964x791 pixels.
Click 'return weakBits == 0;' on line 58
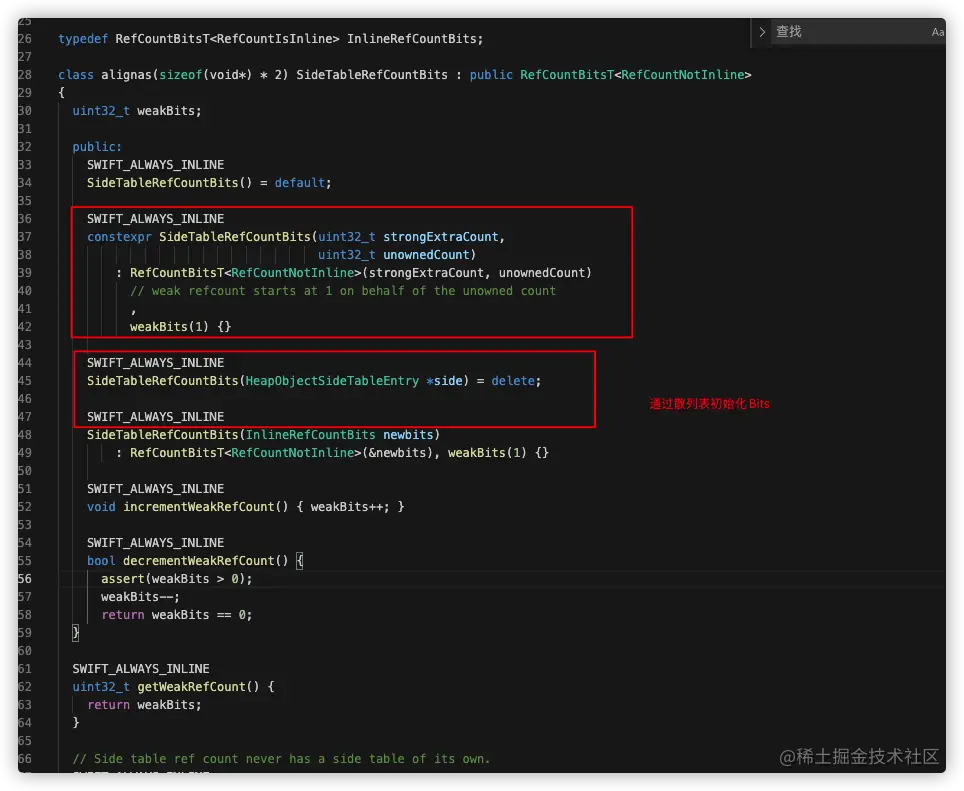176,615
